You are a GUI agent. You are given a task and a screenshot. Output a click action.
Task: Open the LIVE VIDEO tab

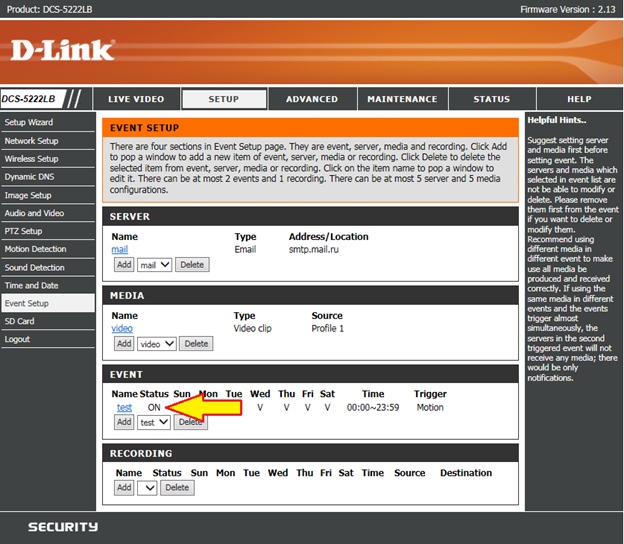tap(136, 99)
